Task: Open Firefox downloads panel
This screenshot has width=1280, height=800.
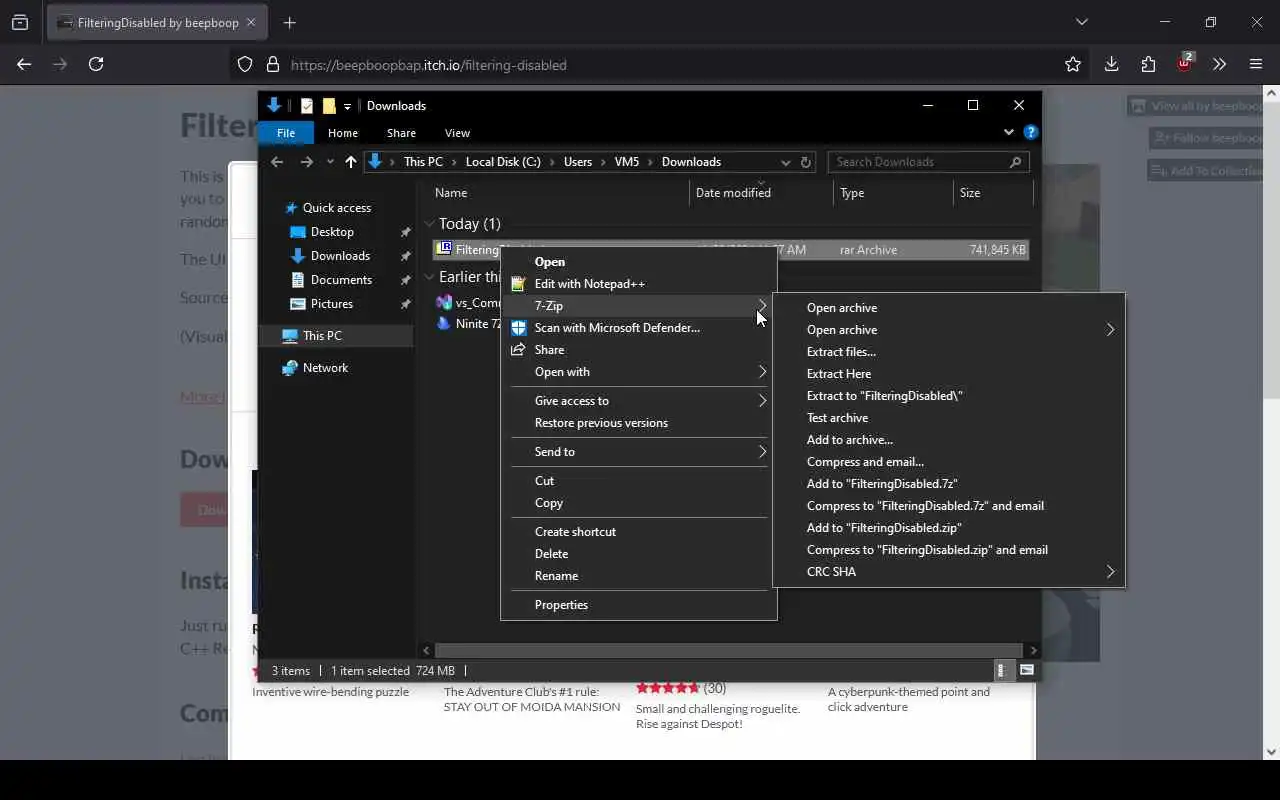Action: coord(1111,64)
